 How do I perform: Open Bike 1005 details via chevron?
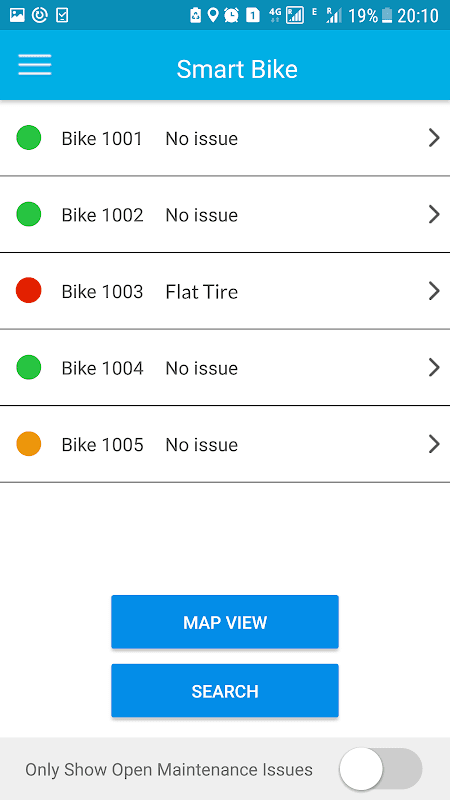pyautogui.click(x=434, y=444)
